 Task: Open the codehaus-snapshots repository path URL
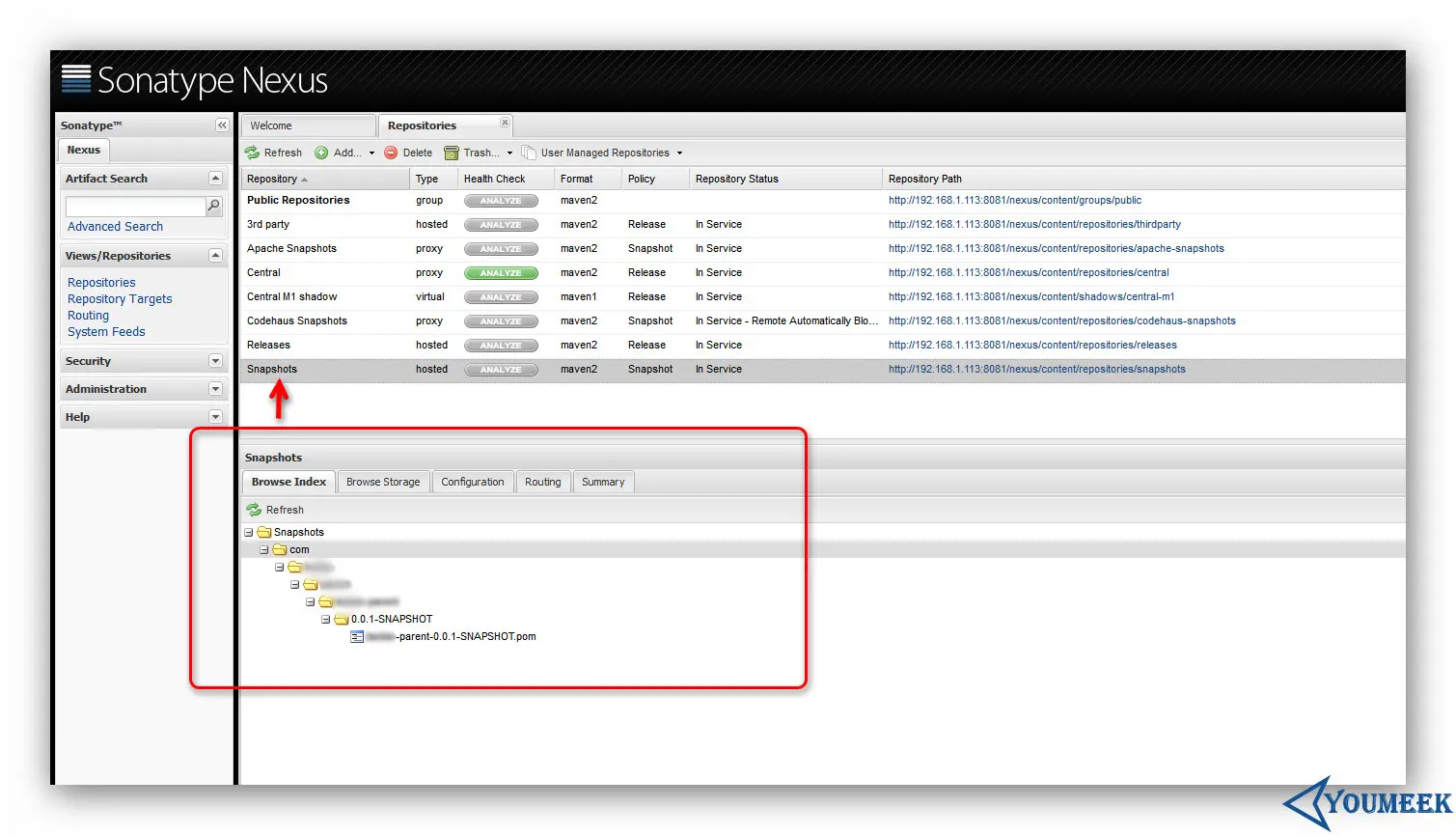[x=1062, y=321]
